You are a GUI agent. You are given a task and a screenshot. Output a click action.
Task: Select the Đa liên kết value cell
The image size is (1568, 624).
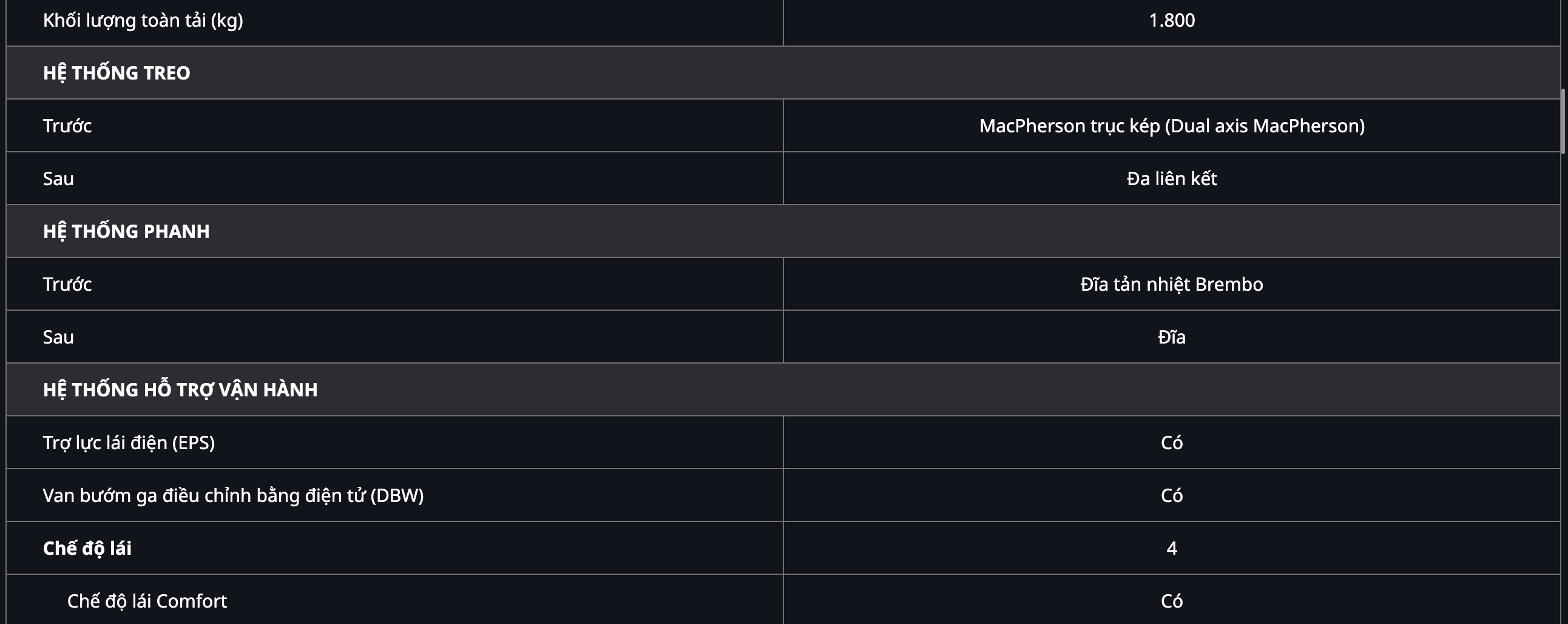[1172, 178]
